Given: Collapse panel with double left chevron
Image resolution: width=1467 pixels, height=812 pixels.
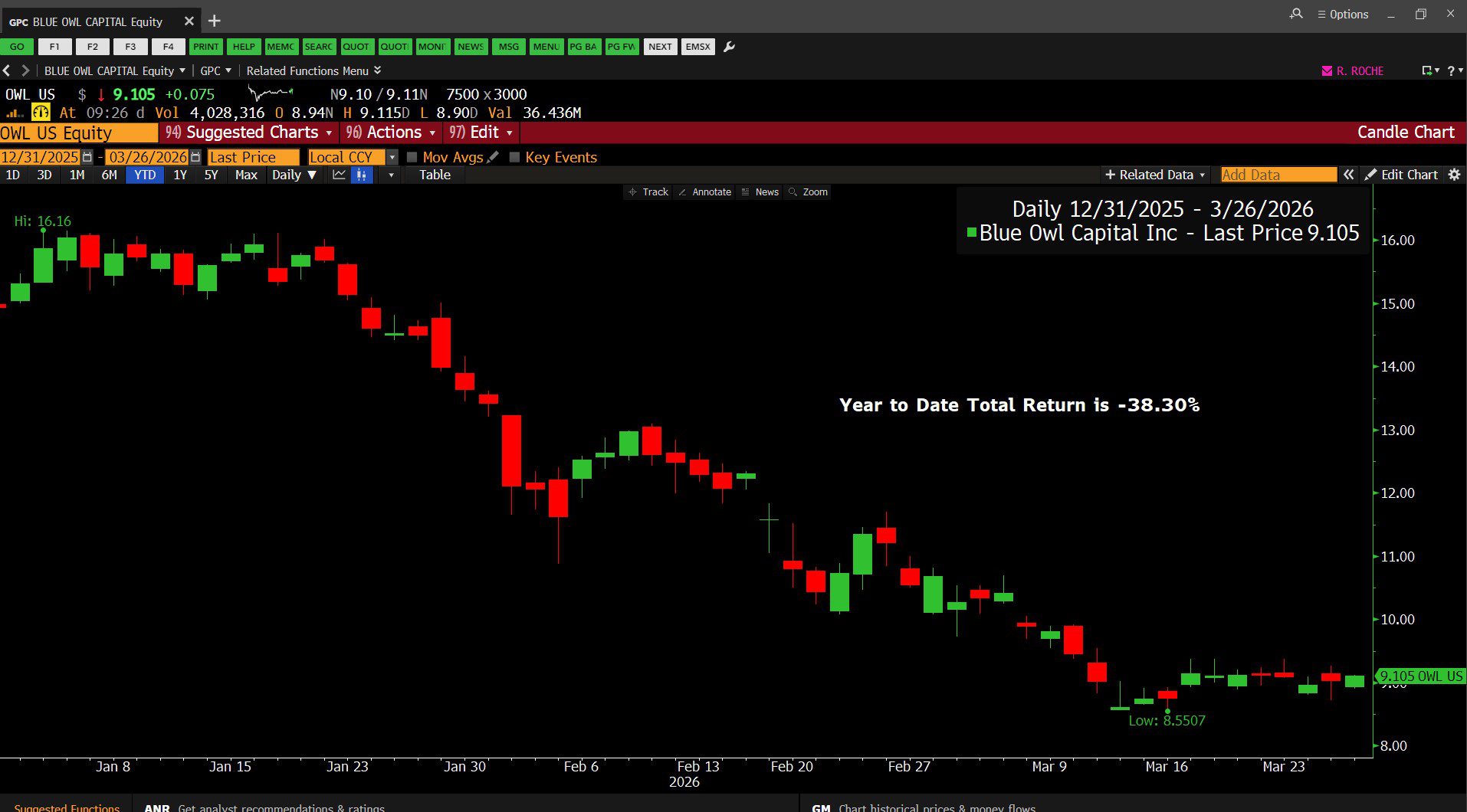Looking at the screenshot, I should (1348, 175).
